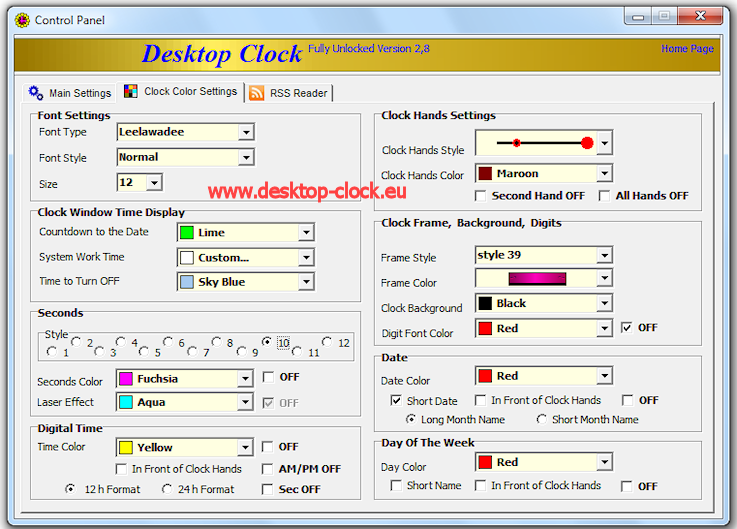Open the Digital Time Color dropdown

[x=245, y=447]
